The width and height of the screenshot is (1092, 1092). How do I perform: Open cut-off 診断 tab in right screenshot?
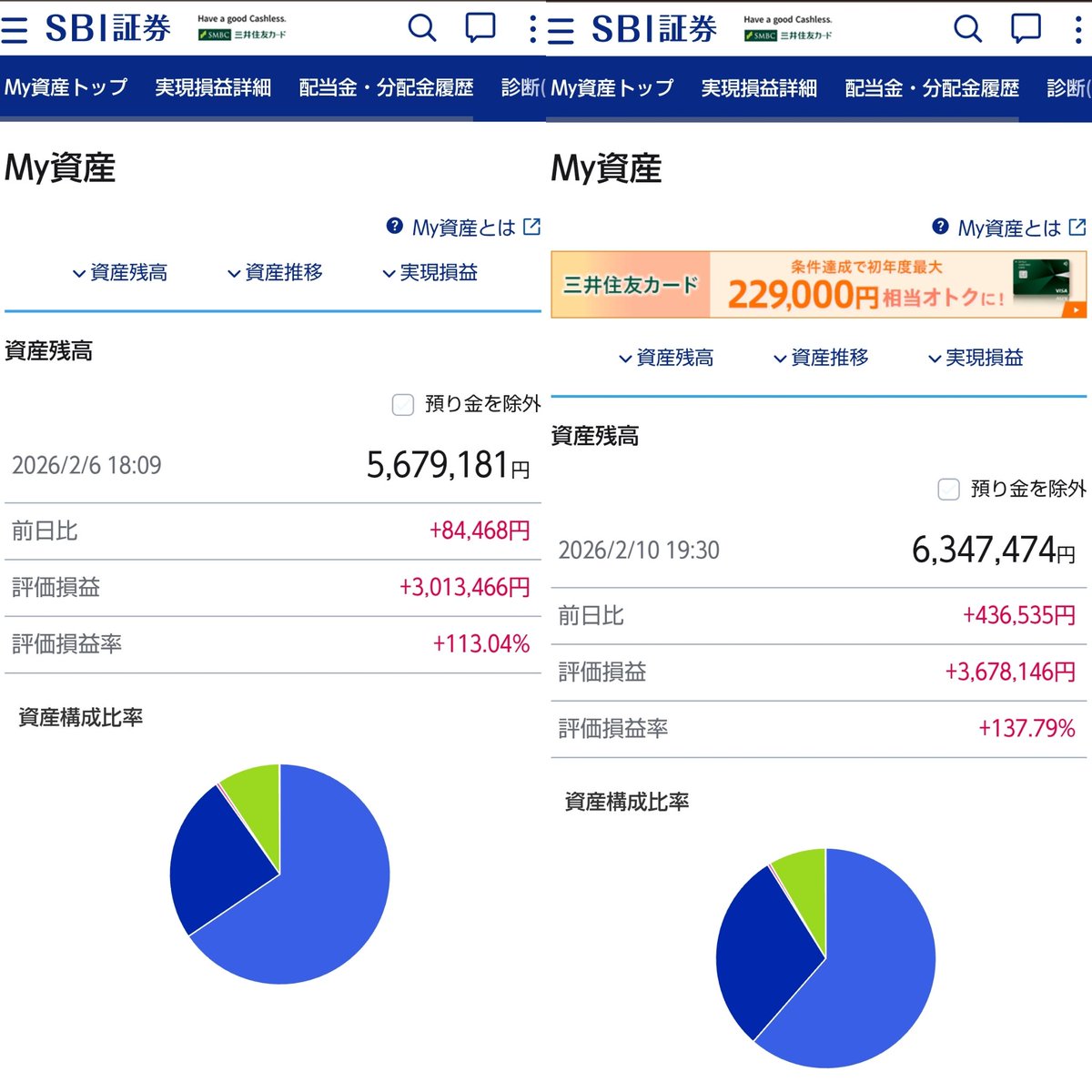[x=1068, y=87]
